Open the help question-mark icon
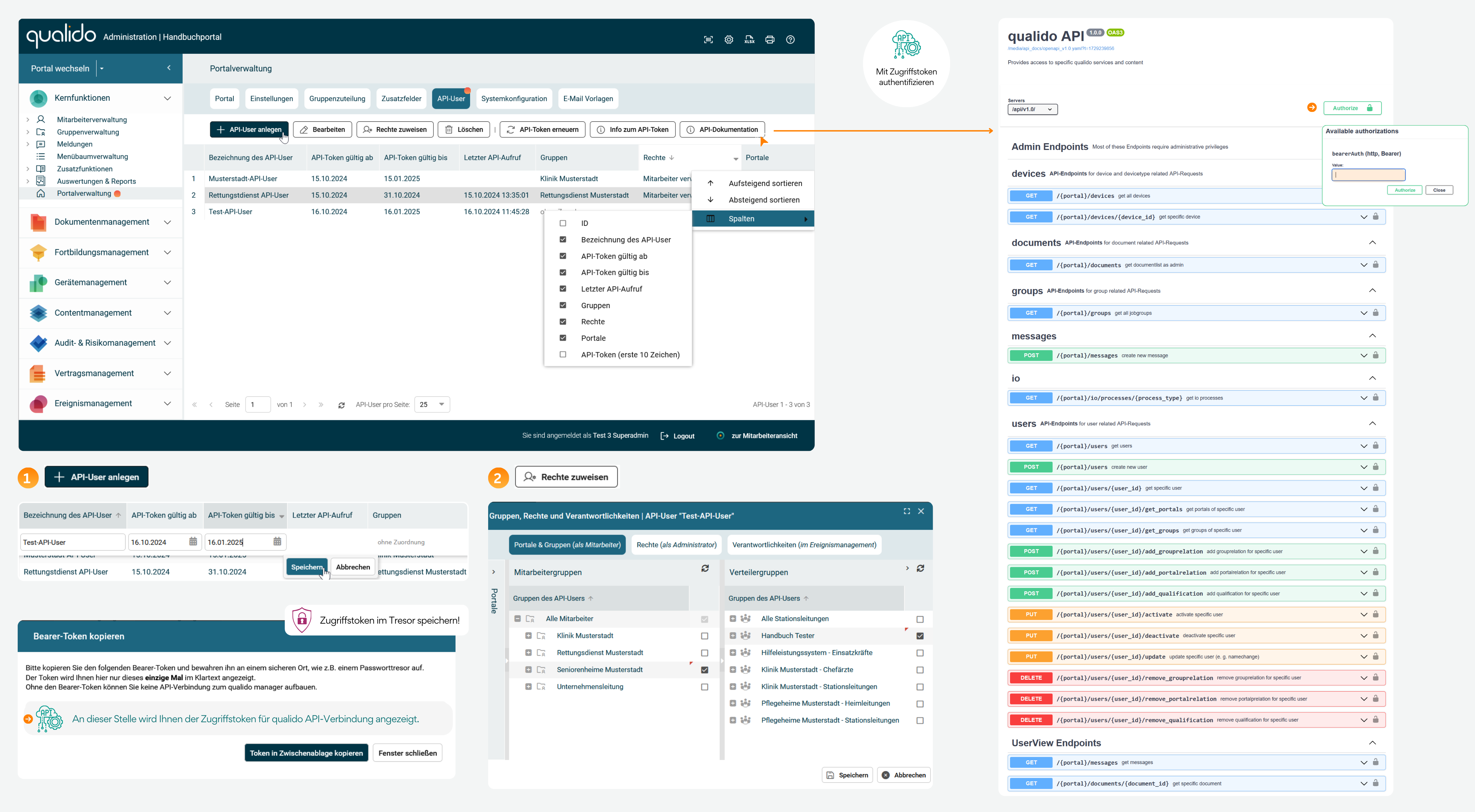This screenshot has height=812, width=1475. coord(791,39)
